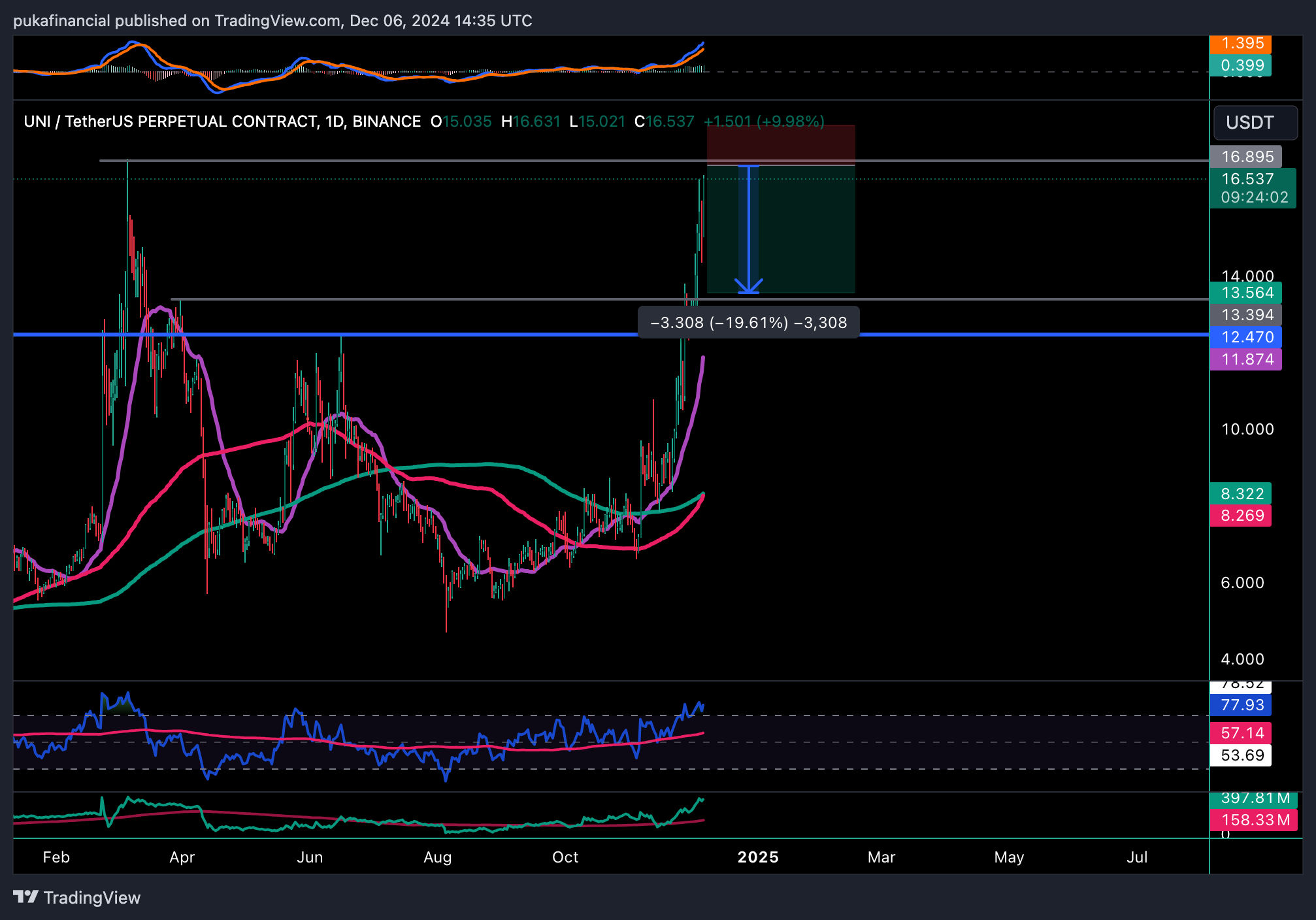Image resolution: width=1316 pixels, height=920 pixels.
Task: Click the 1.395 orange MACD label
Action: click(x=1240, y=44)
